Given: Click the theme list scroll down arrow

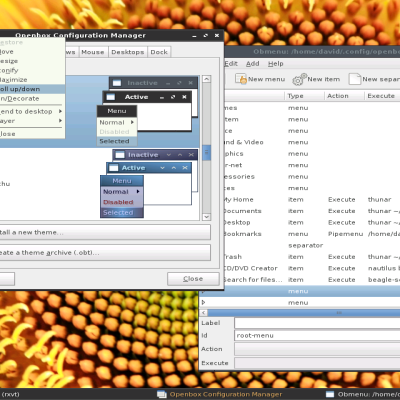Looking at the screenshot, I should pyautogui.click(x=206, y=217).
